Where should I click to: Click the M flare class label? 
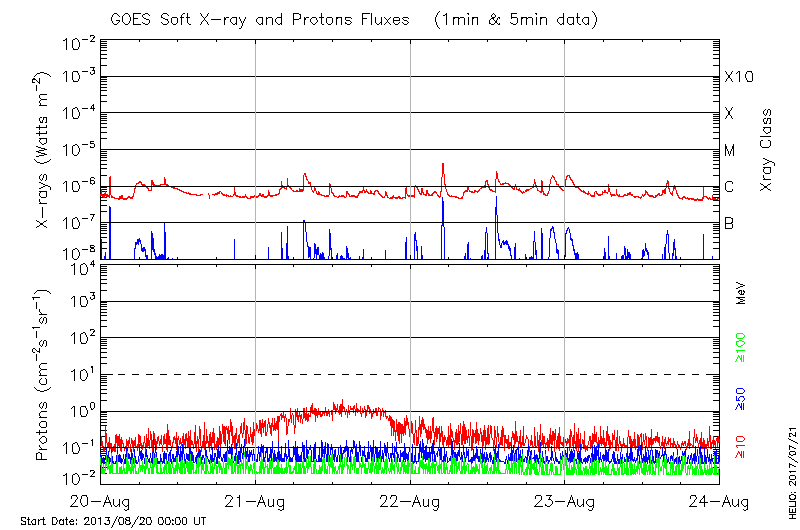(x=730, y=151)
